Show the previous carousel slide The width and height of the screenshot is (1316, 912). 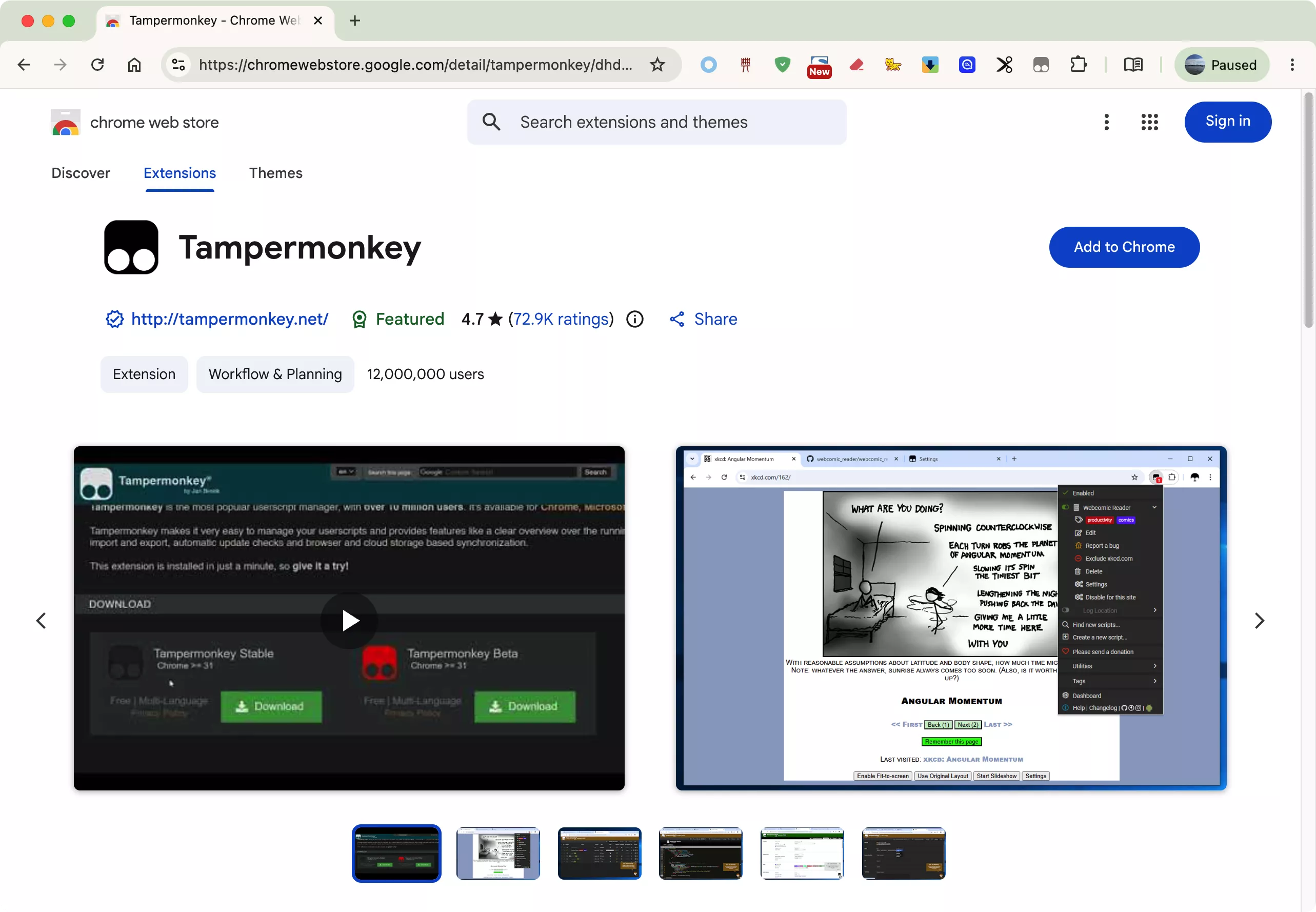(x=41, y=621)
